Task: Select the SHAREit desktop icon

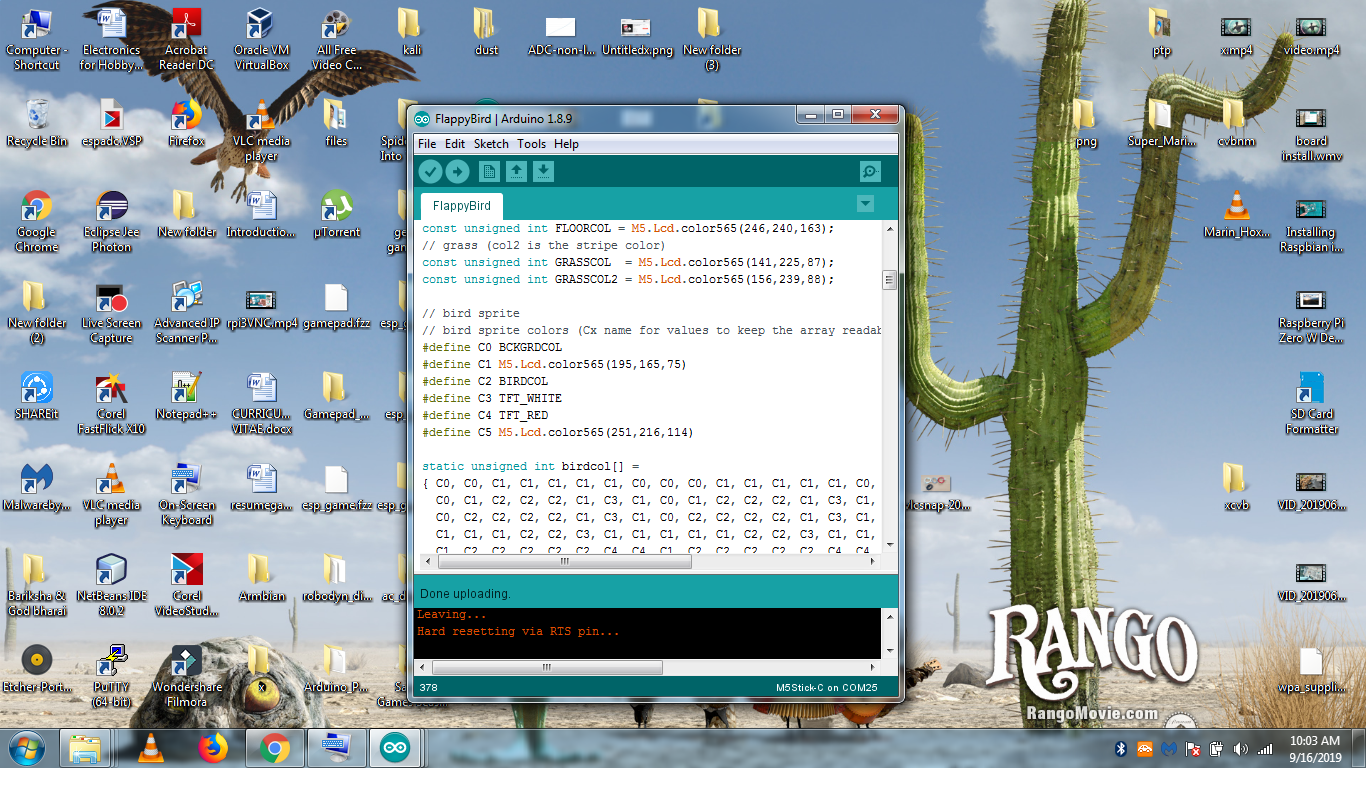Action: point(37,396)
